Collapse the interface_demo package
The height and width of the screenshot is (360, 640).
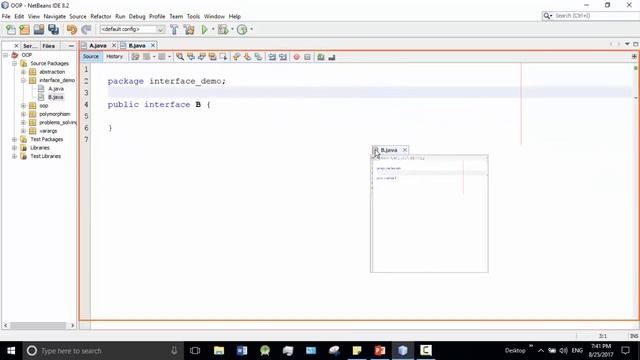(x=23, y=80)
